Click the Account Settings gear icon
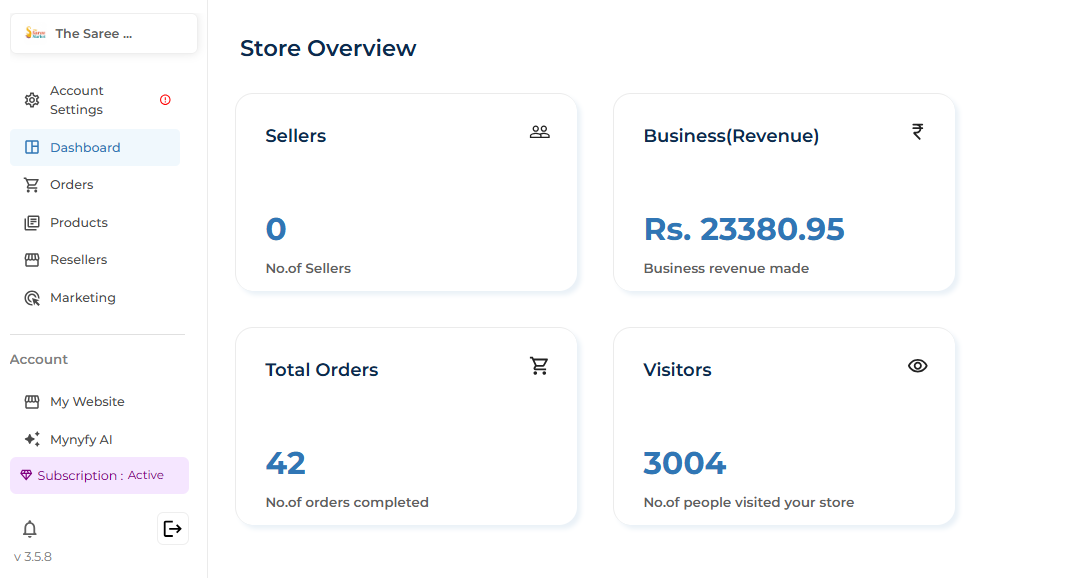The height and width of the screenshot is (578, 1071). click(x=29, y=99)
